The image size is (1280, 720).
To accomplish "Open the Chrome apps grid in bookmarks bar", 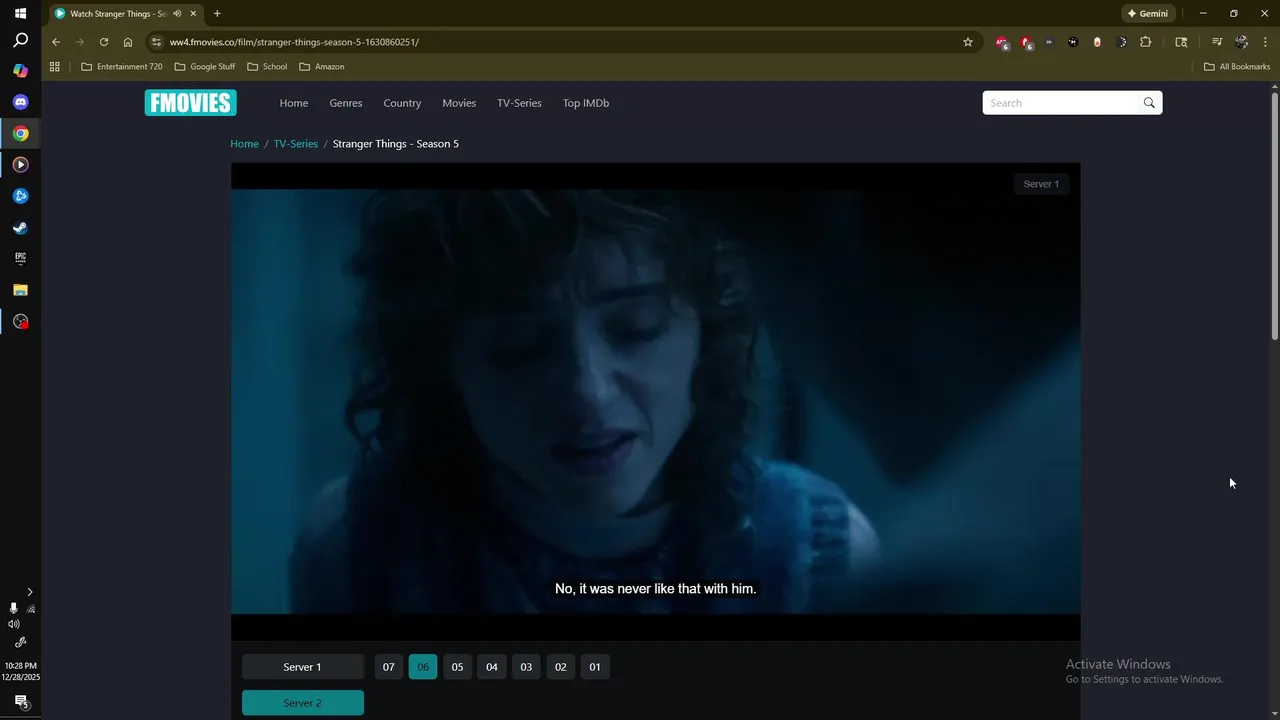I will click(55, 67).
